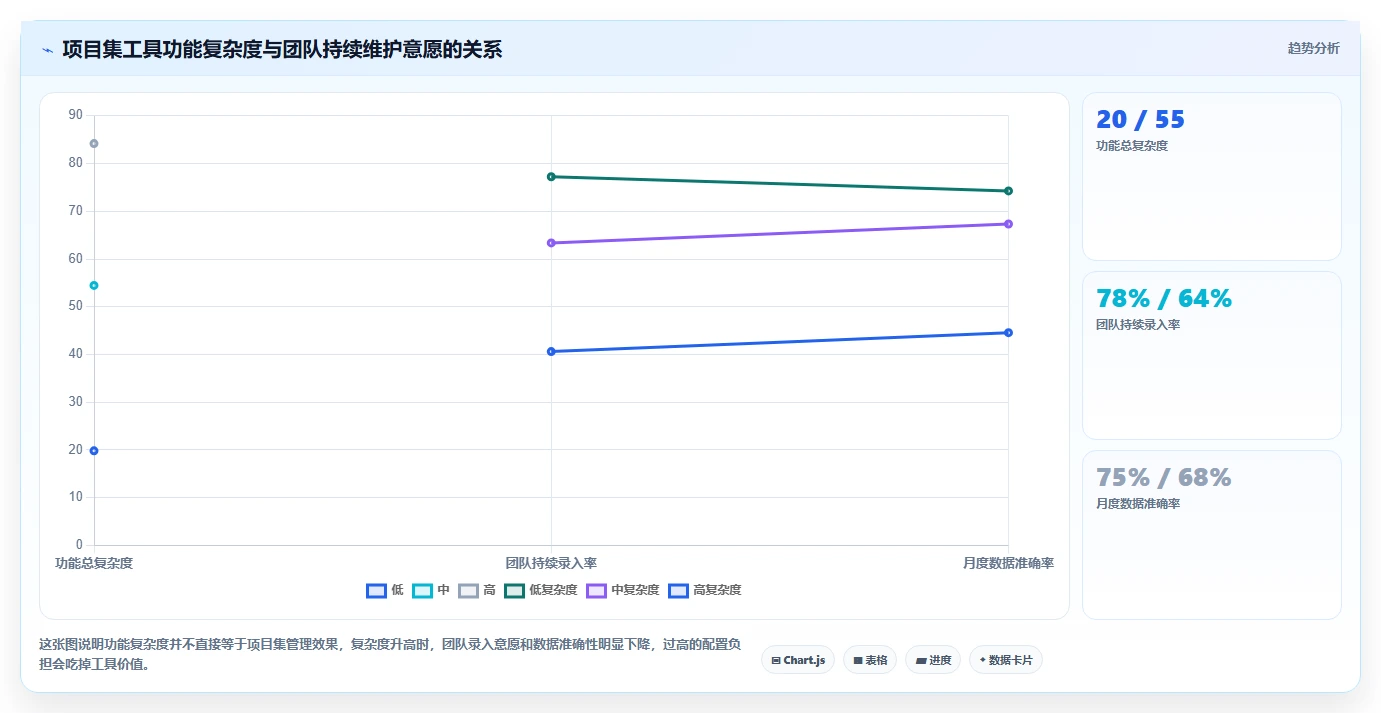1381x713 pixels.
Task: Click the lightning icon beside the chart title
Action: pos(47,50)
